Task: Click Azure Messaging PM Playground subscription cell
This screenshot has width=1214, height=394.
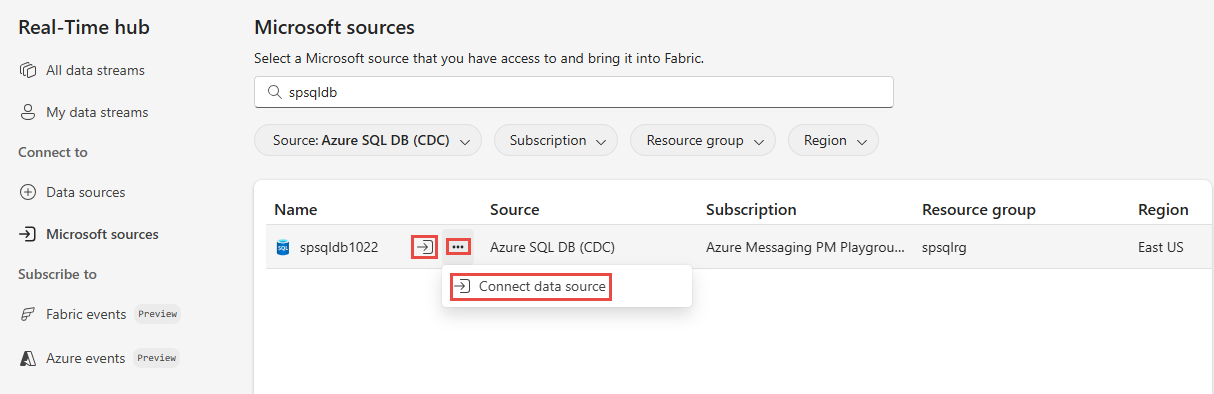Action: [x=805, y=247]
